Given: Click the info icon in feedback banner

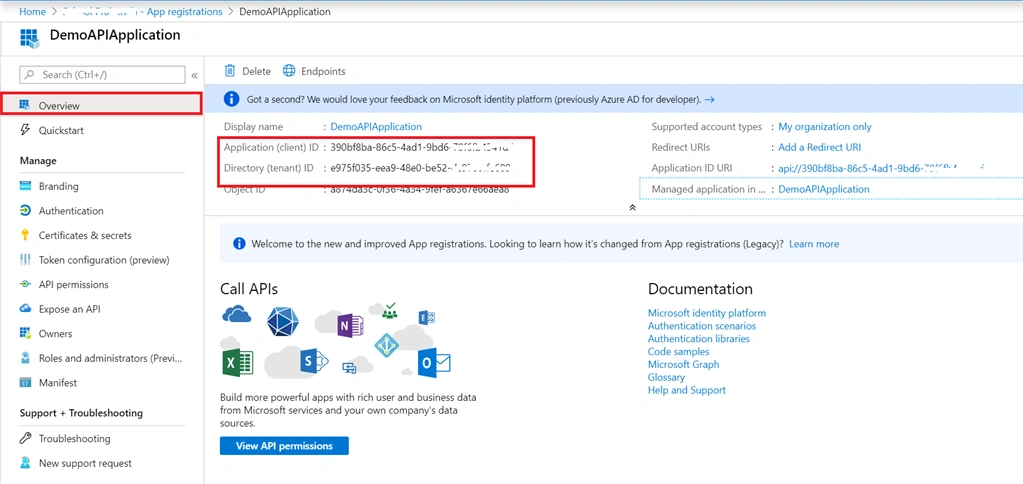Looking at the screenshot, I should (231, 99).
